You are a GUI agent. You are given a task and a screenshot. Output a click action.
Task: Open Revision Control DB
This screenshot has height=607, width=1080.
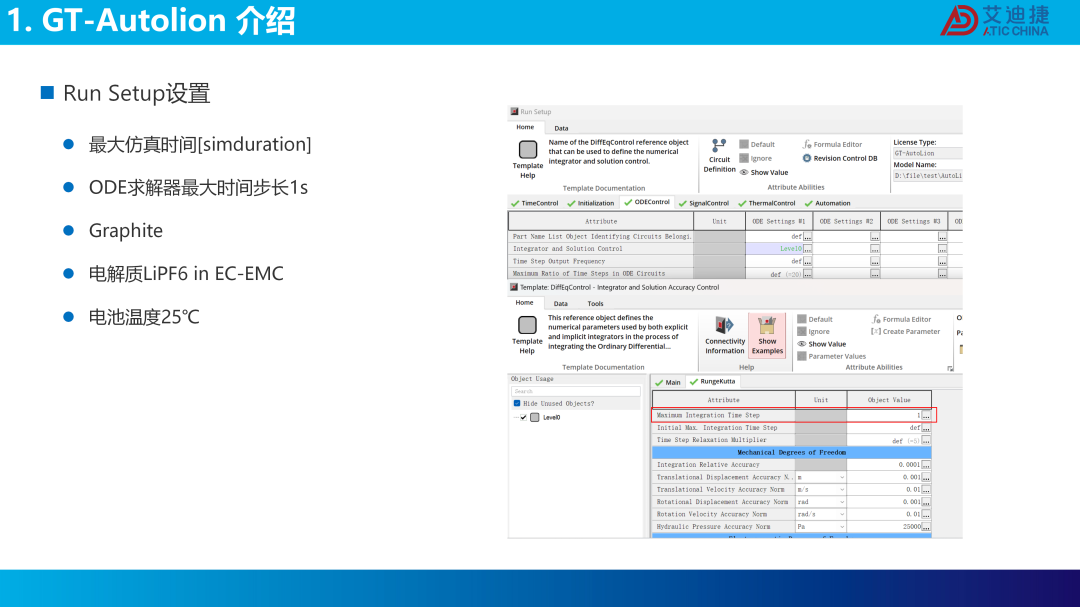pyautogui.click(x=840, y=158)
